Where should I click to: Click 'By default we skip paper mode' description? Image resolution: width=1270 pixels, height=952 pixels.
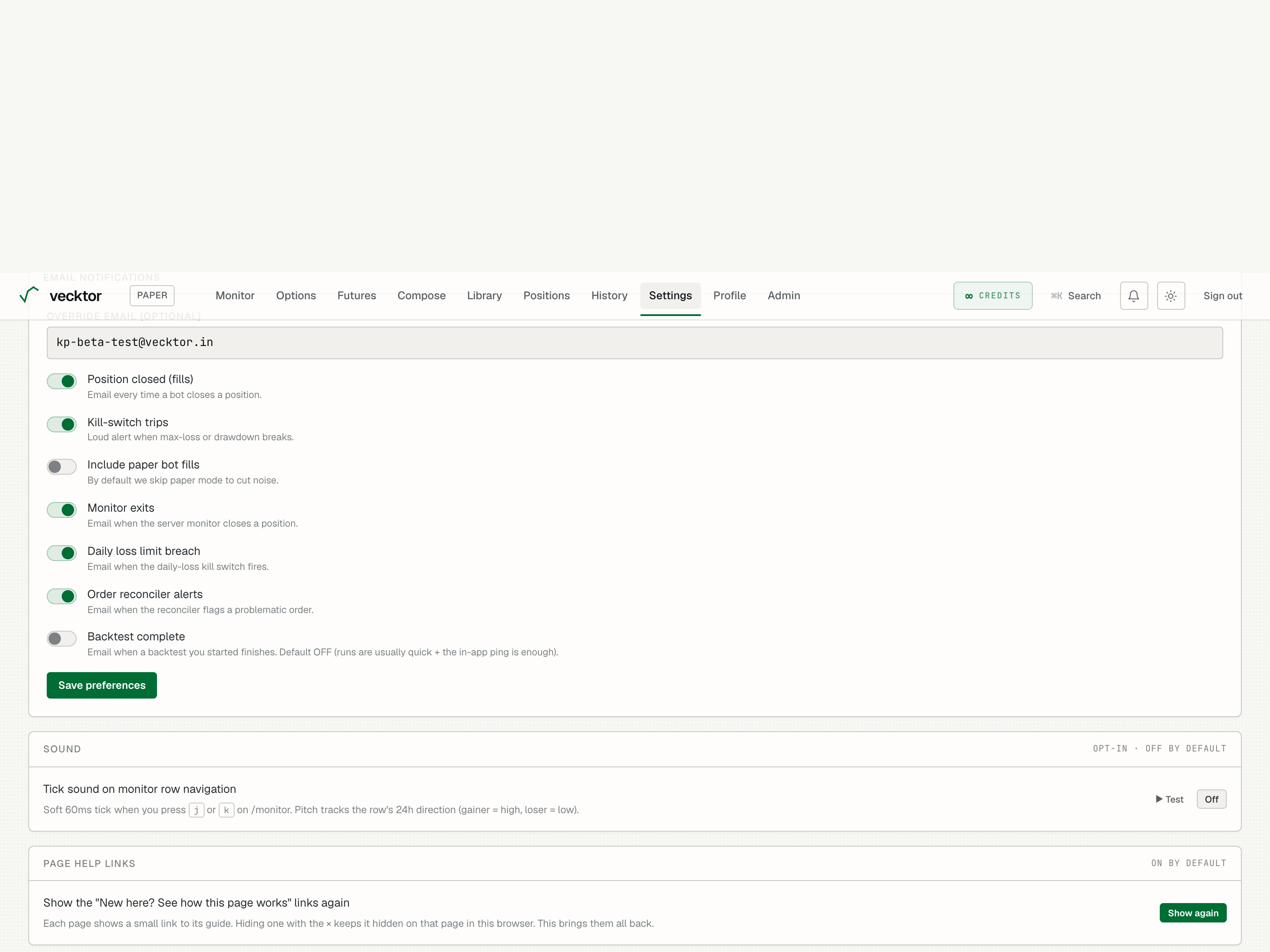pyautogui.click(x=183, y=480)
